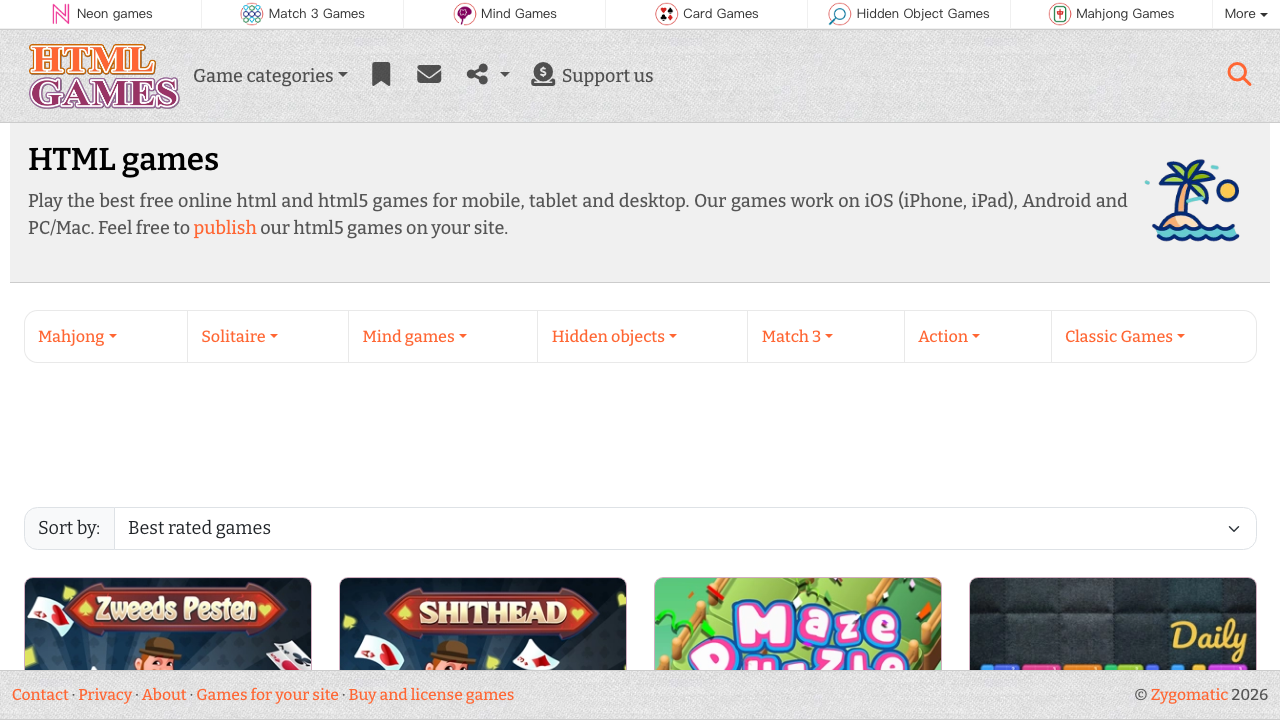Visit the Zygomatic footer link
1280x720 pixels.
(x=1189, y=695)
